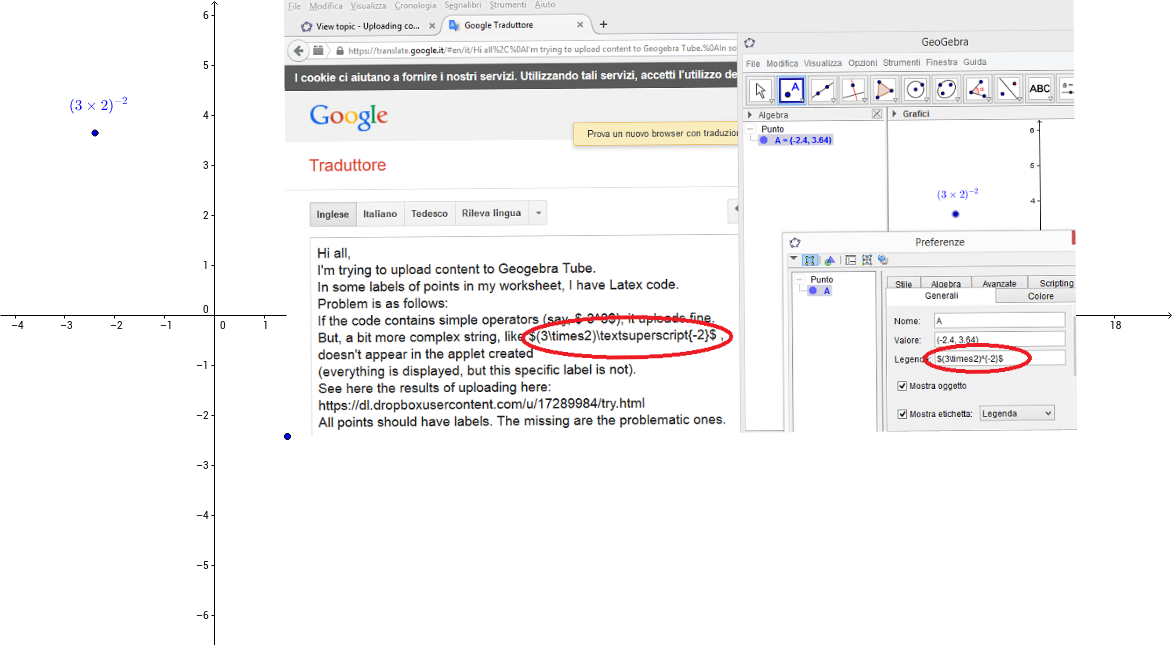Image resolution: width=1172 pixels, height=645 pixels.
Task: Select the Perpendicular Line tool
Action: click(854, 90)
